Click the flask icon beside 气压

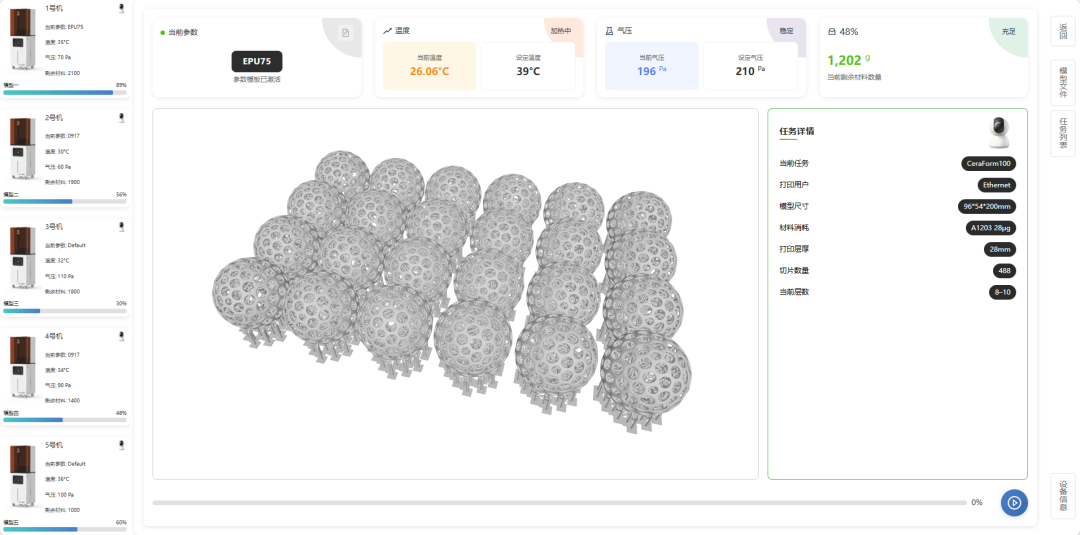(609, 31)
